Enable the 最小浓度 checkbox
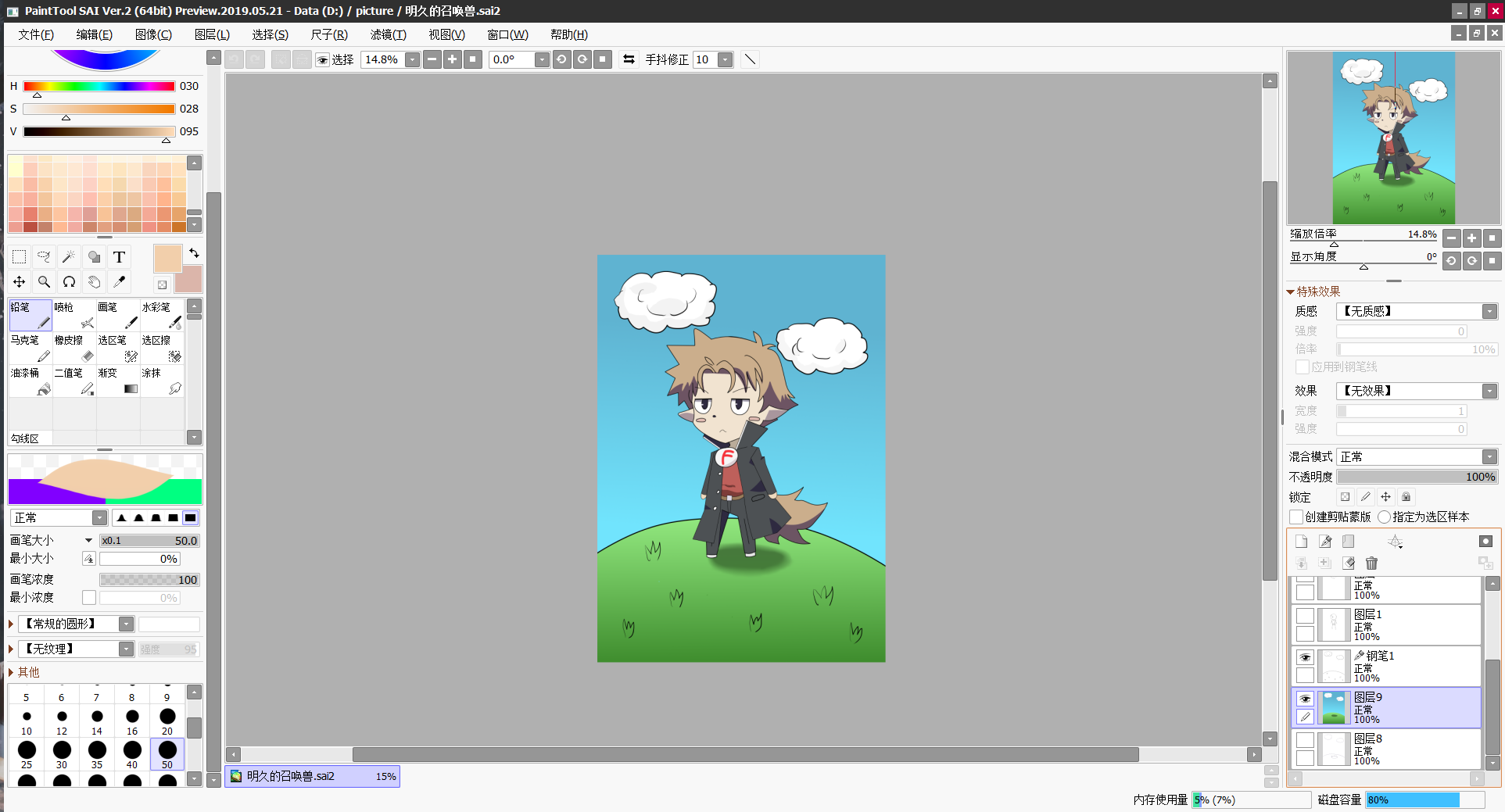 coord(89,598)
